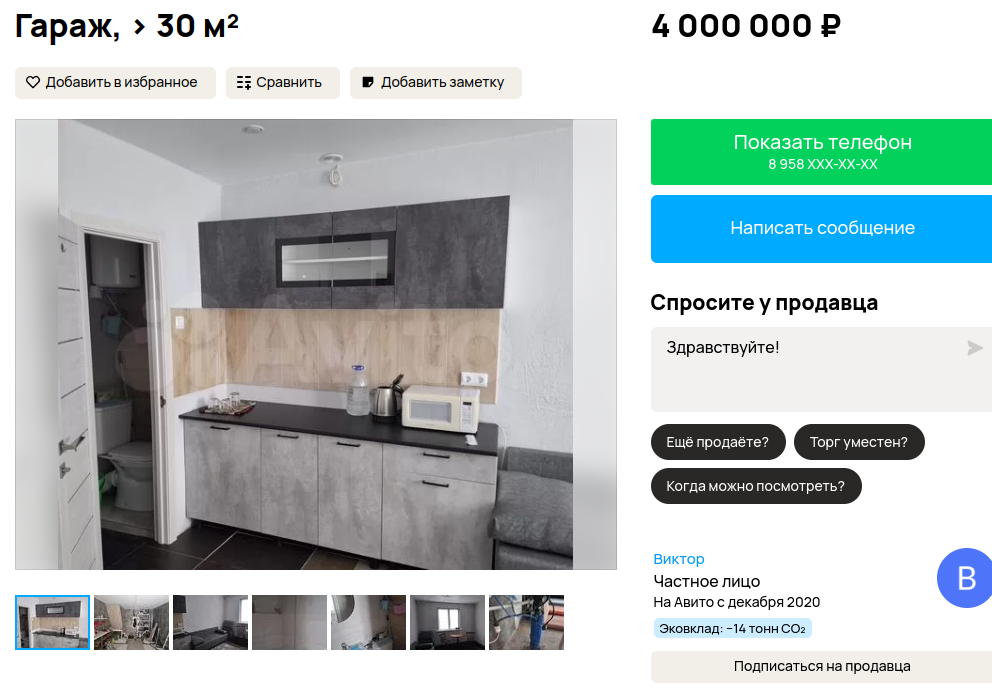Open the second thumbnail of storage room
Screen dimensions: 992x698
pyautogui.click(x=132, y=622)
